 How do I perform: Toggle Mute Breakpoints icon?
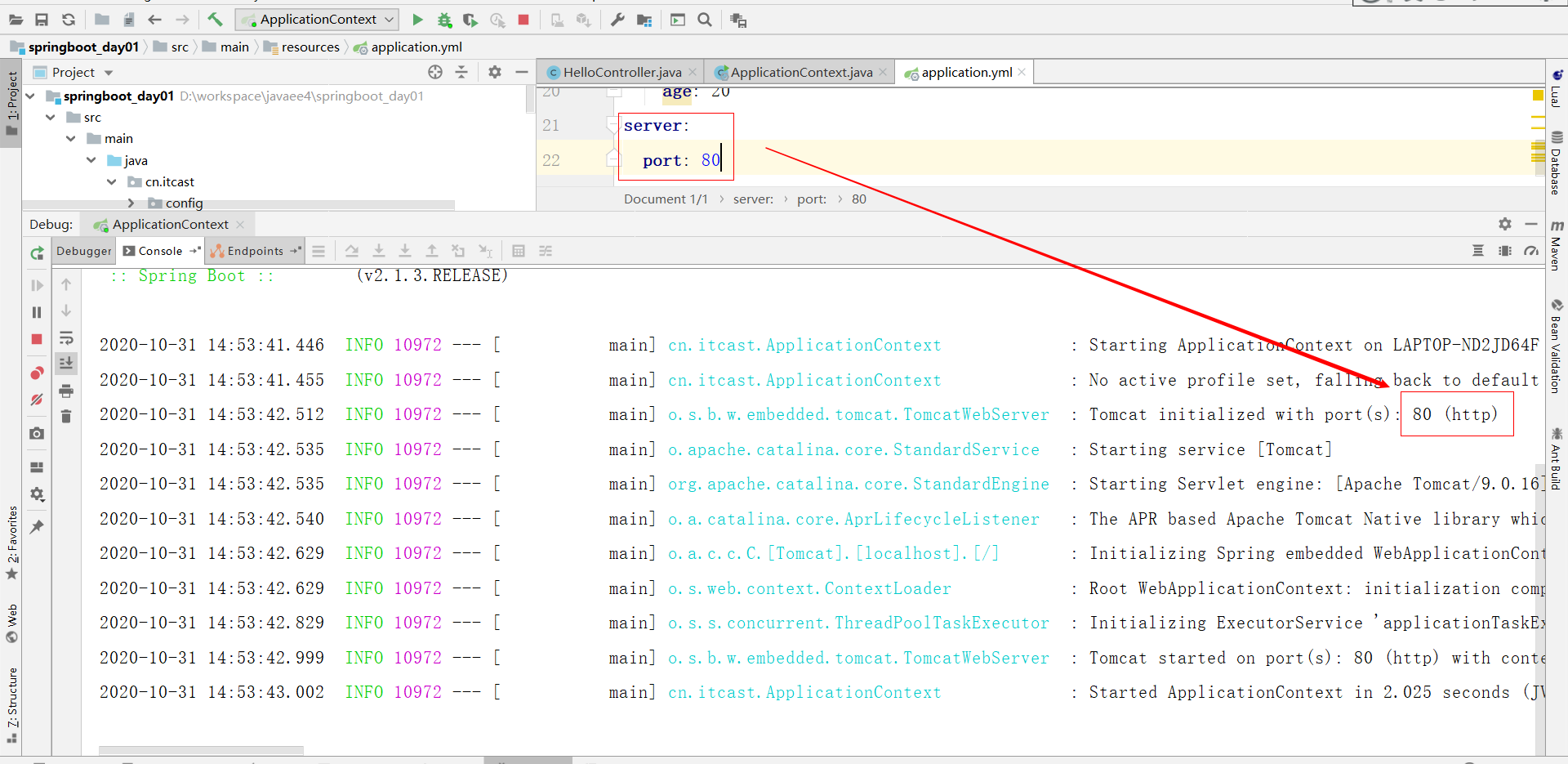[x=37, y=400]
